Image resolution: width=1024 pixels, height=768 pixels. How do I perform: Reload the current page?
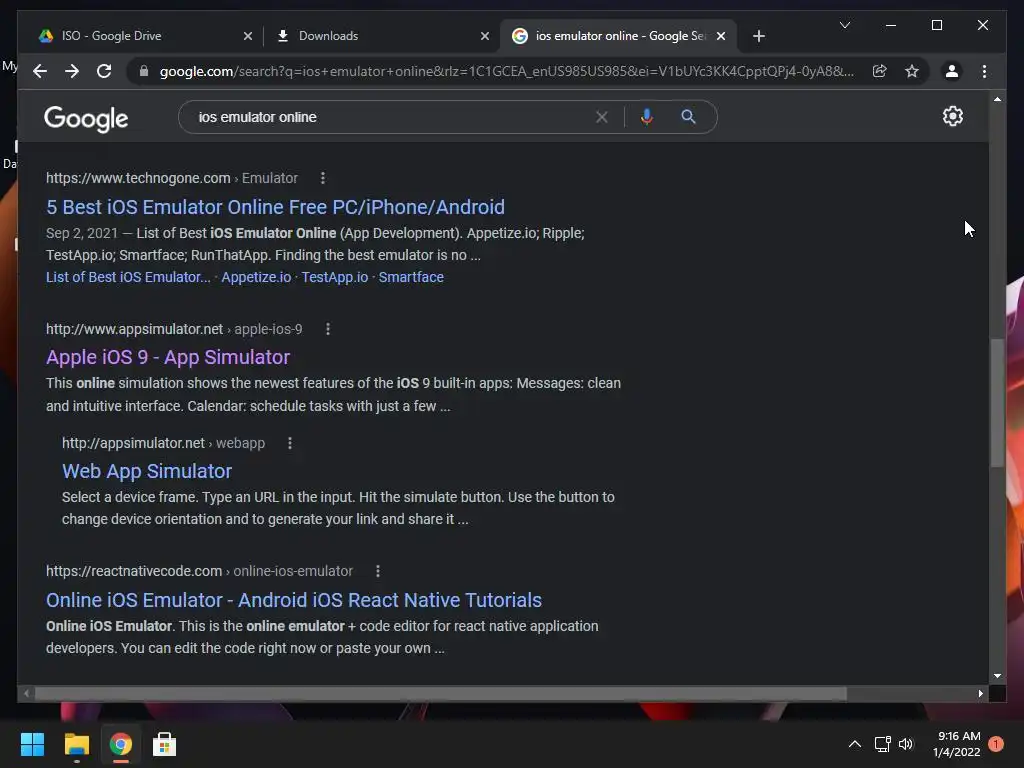tap(104, 71)
